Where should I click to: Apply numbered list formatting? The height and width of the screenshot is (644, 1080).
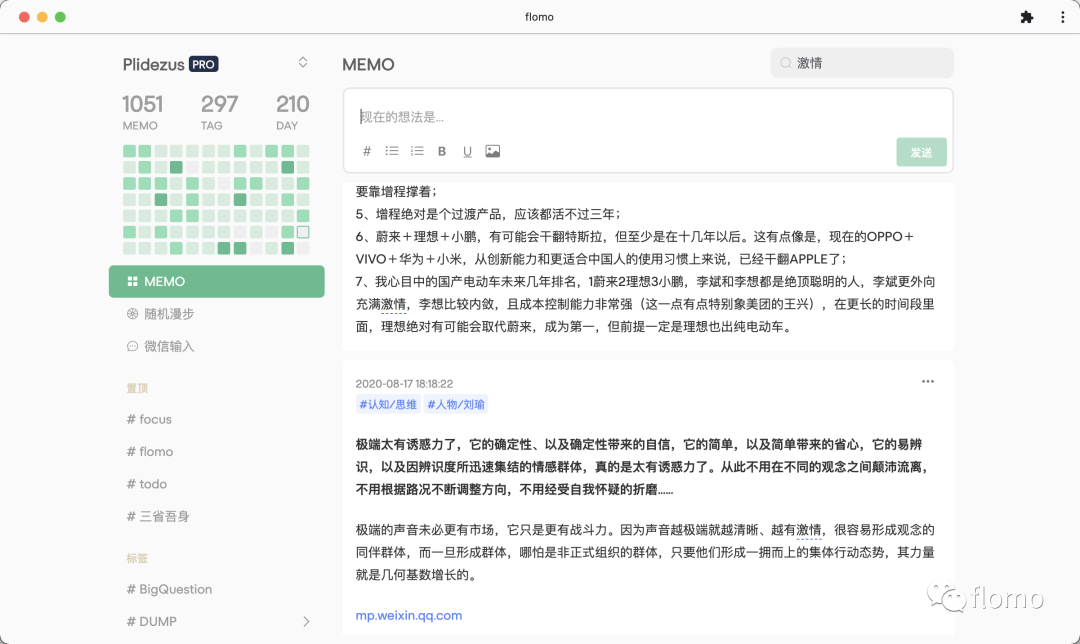(417, 151)
